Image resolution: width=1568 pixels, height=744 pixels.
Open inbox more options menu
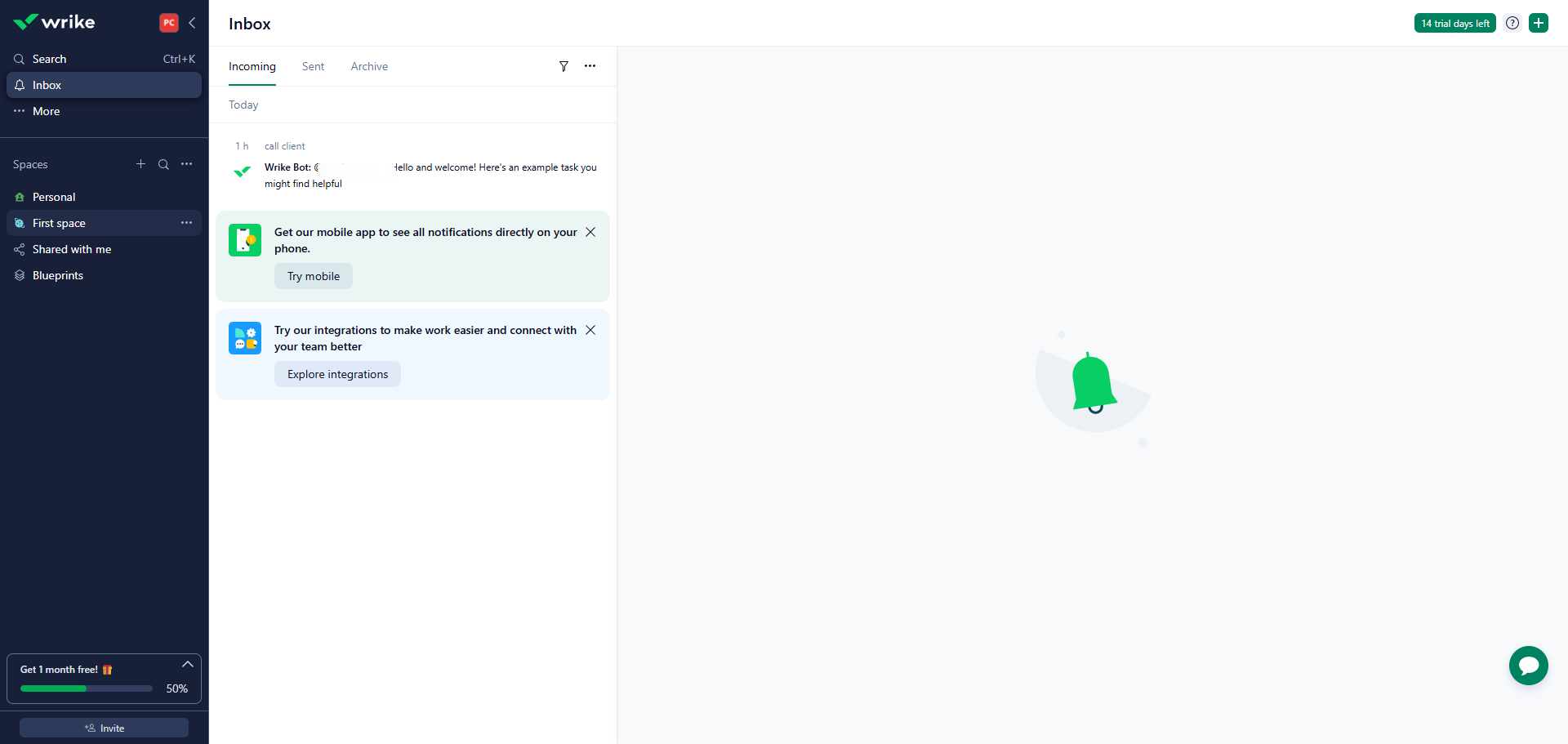click(590, 66)
